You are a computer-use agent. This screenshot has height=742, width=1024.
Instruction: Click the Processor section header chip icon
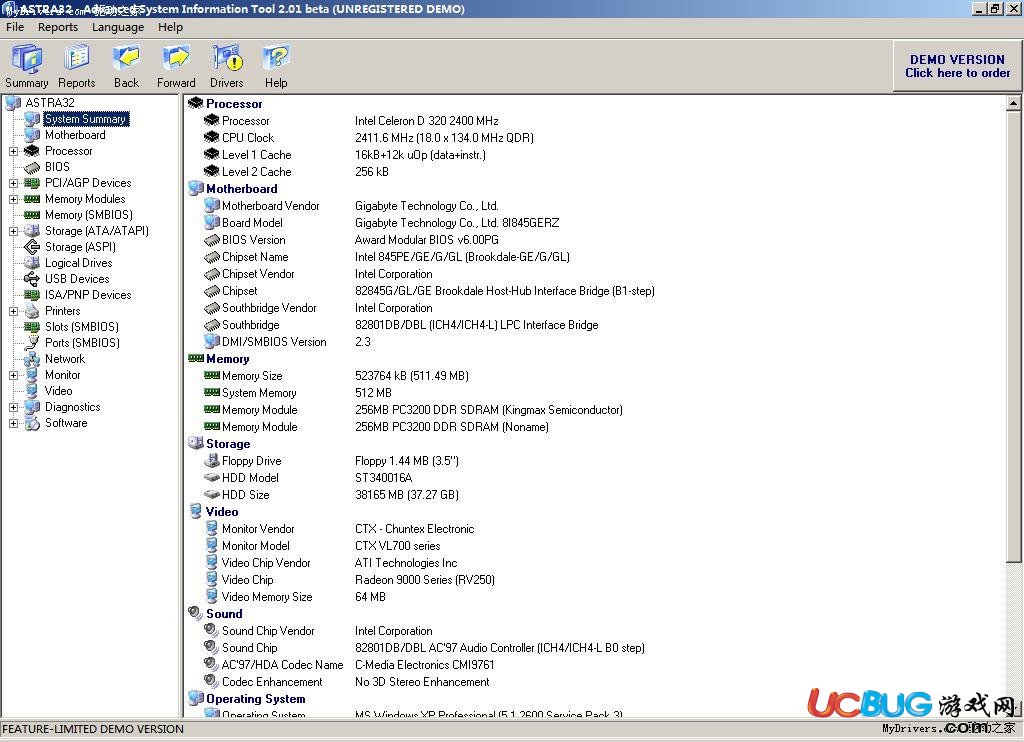coord(195,103)
